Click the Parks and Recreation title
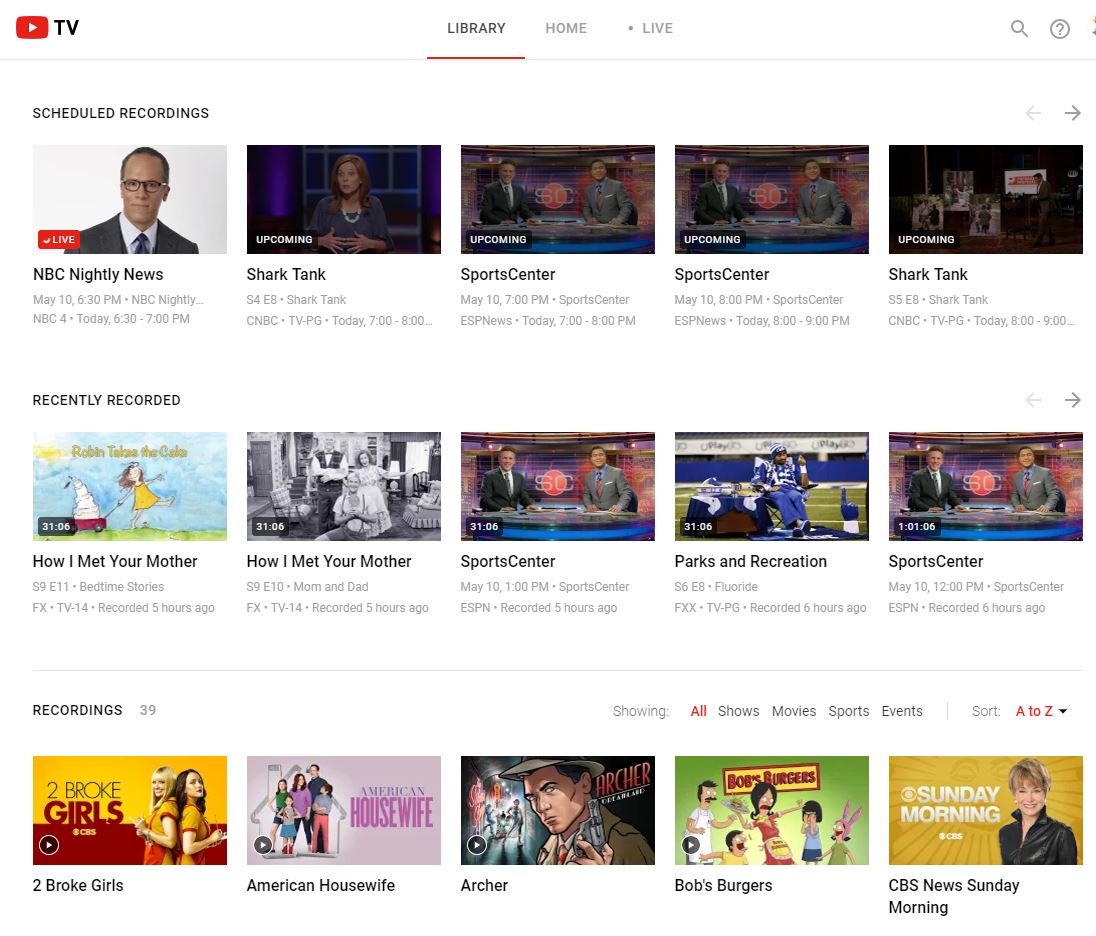1096x936 pixels. tap(751, 561)
